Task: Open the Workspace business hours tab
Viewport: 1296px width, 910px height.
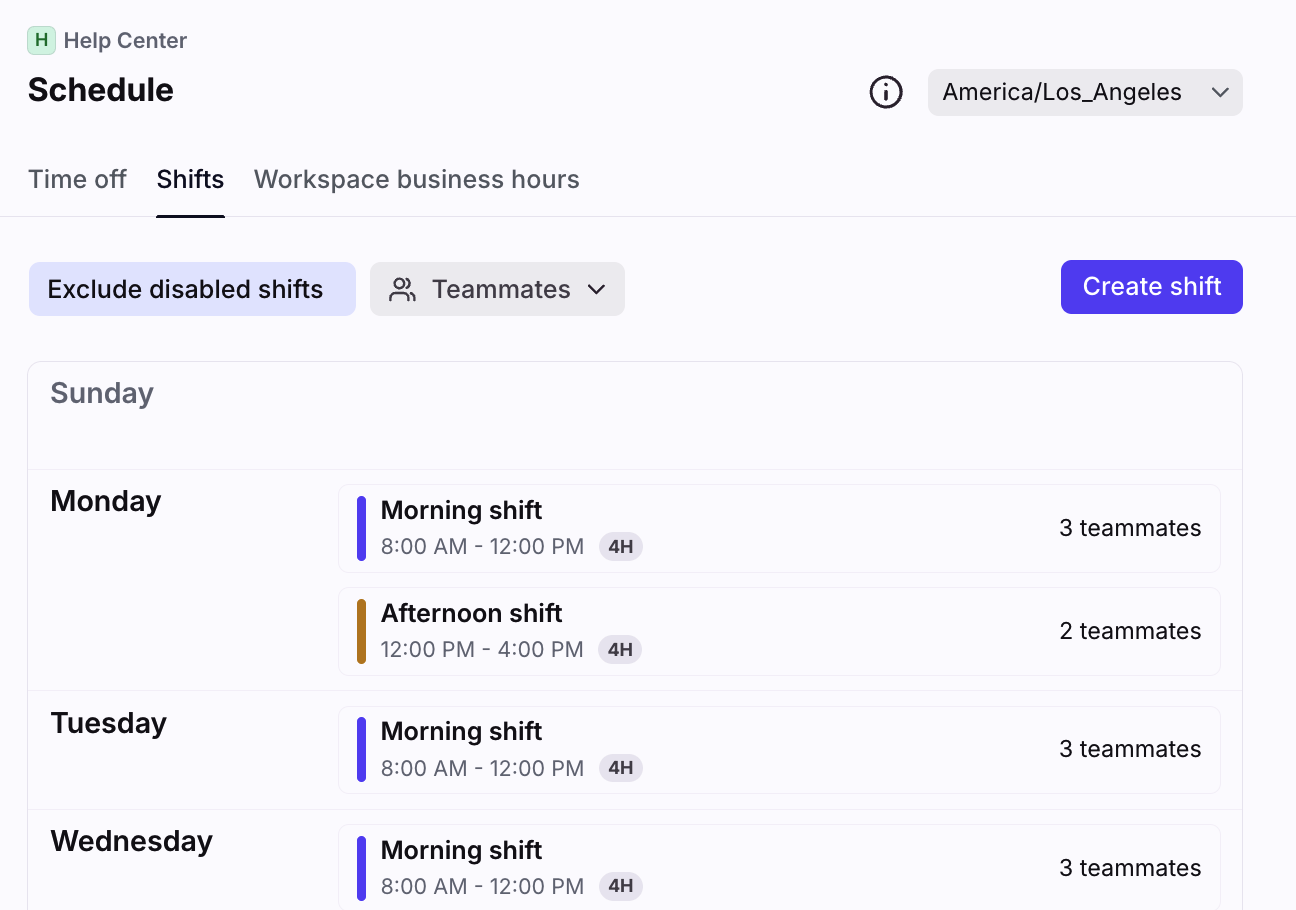Action: click(x=416, y=180)
